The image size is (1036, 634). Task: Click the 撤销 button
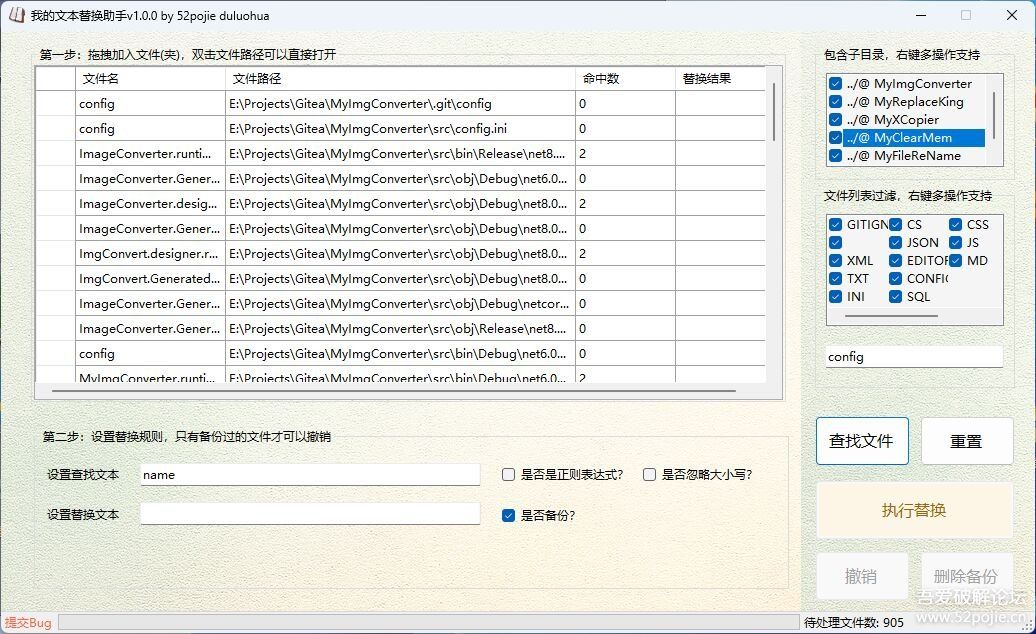862,576
